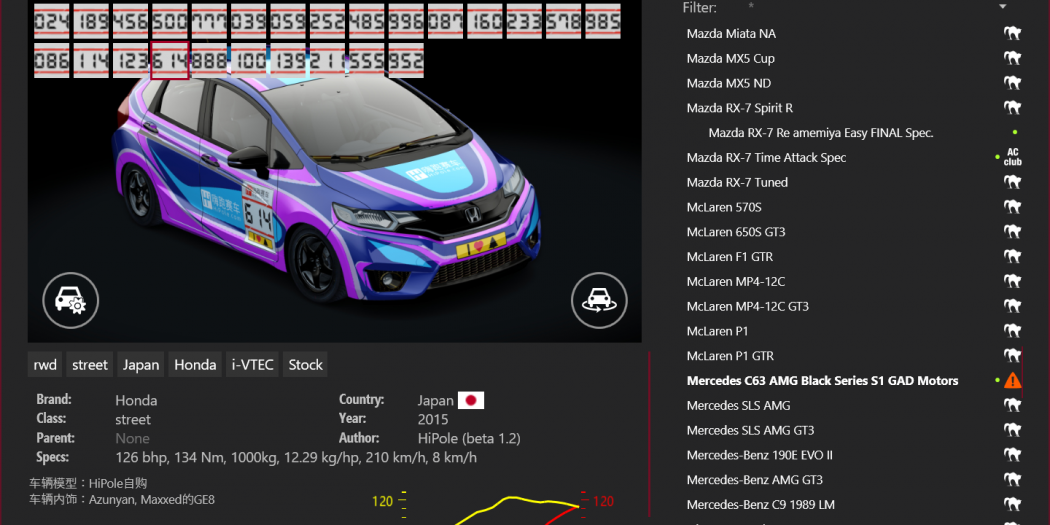This screenshot has width=1050, height=525.
Task: Click the cat icon next to Mazda RX-7 Tuned
Action: coord(1012,182)
